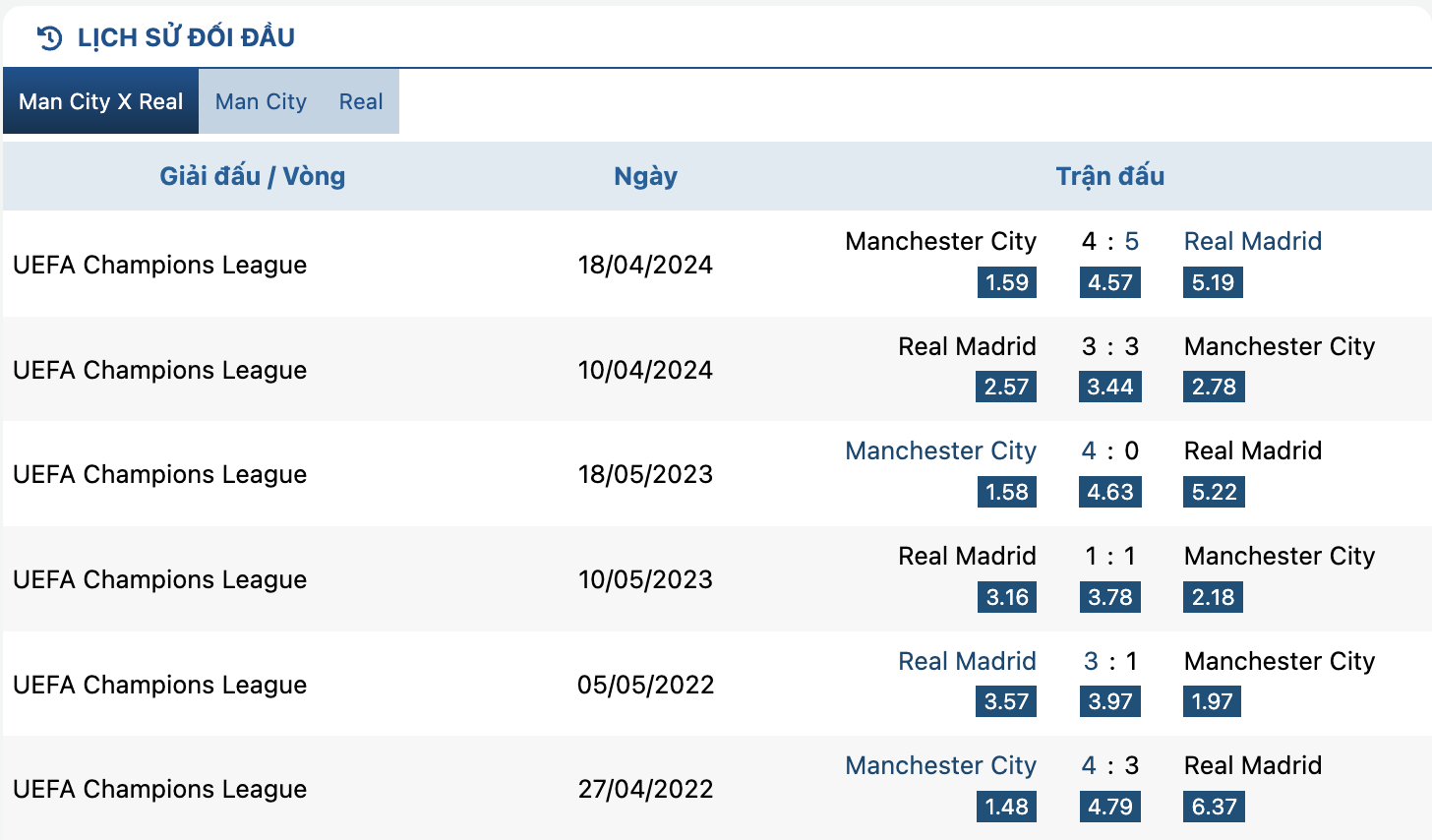Image resolution: width=1432 pixels, height=840 pixels.
Task: Click the 4 : 5 score
Action: (1110, 241)
